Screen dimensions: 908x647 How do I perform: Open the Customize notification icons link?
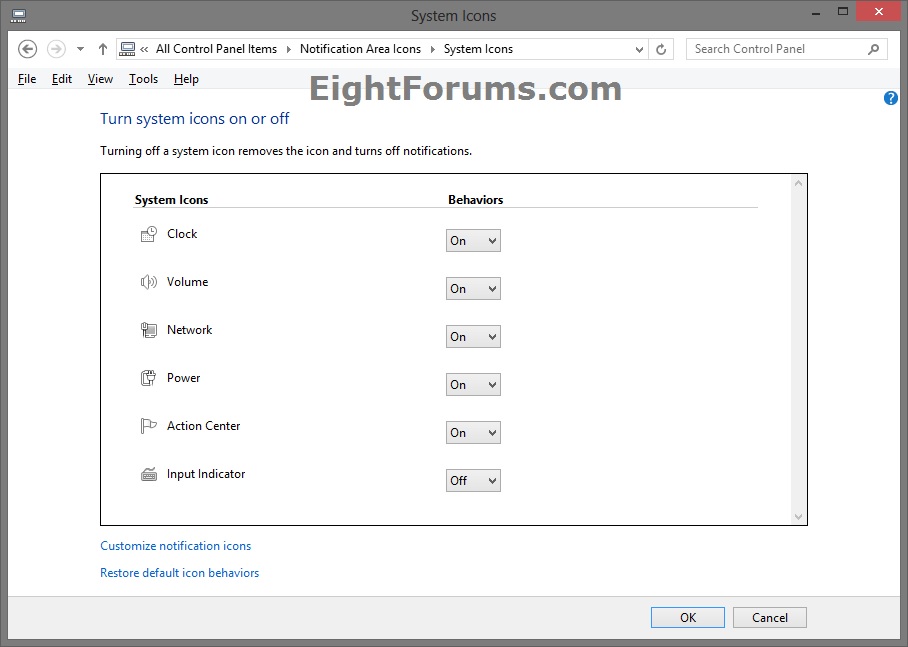[x=176, y=546]
